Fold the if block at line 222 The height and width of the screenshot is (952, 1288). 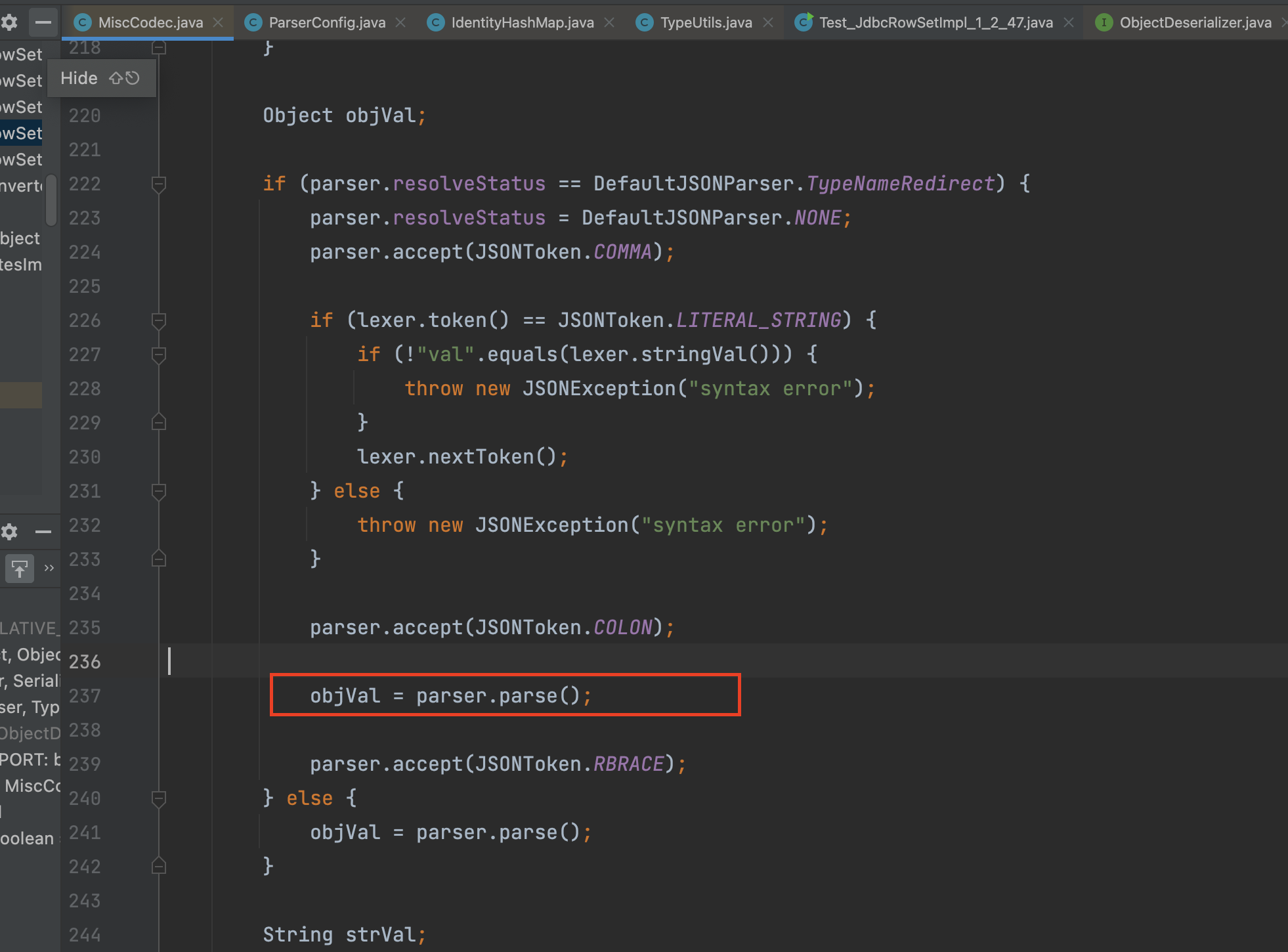pyautogui.click(x=159, y=184)
